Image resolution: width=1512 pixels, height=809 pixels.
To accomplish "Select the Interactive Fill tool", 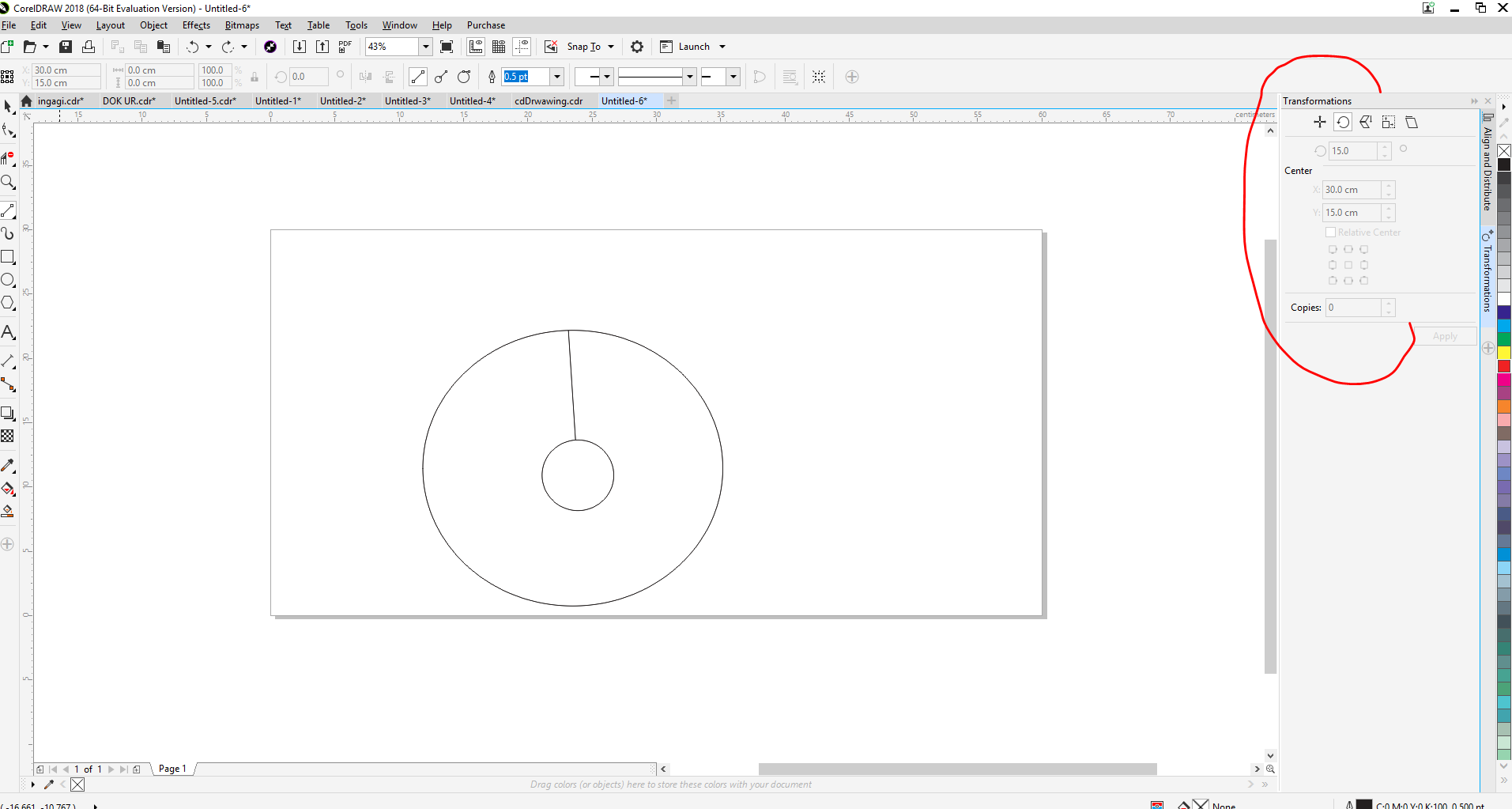I will coord(9,489).
